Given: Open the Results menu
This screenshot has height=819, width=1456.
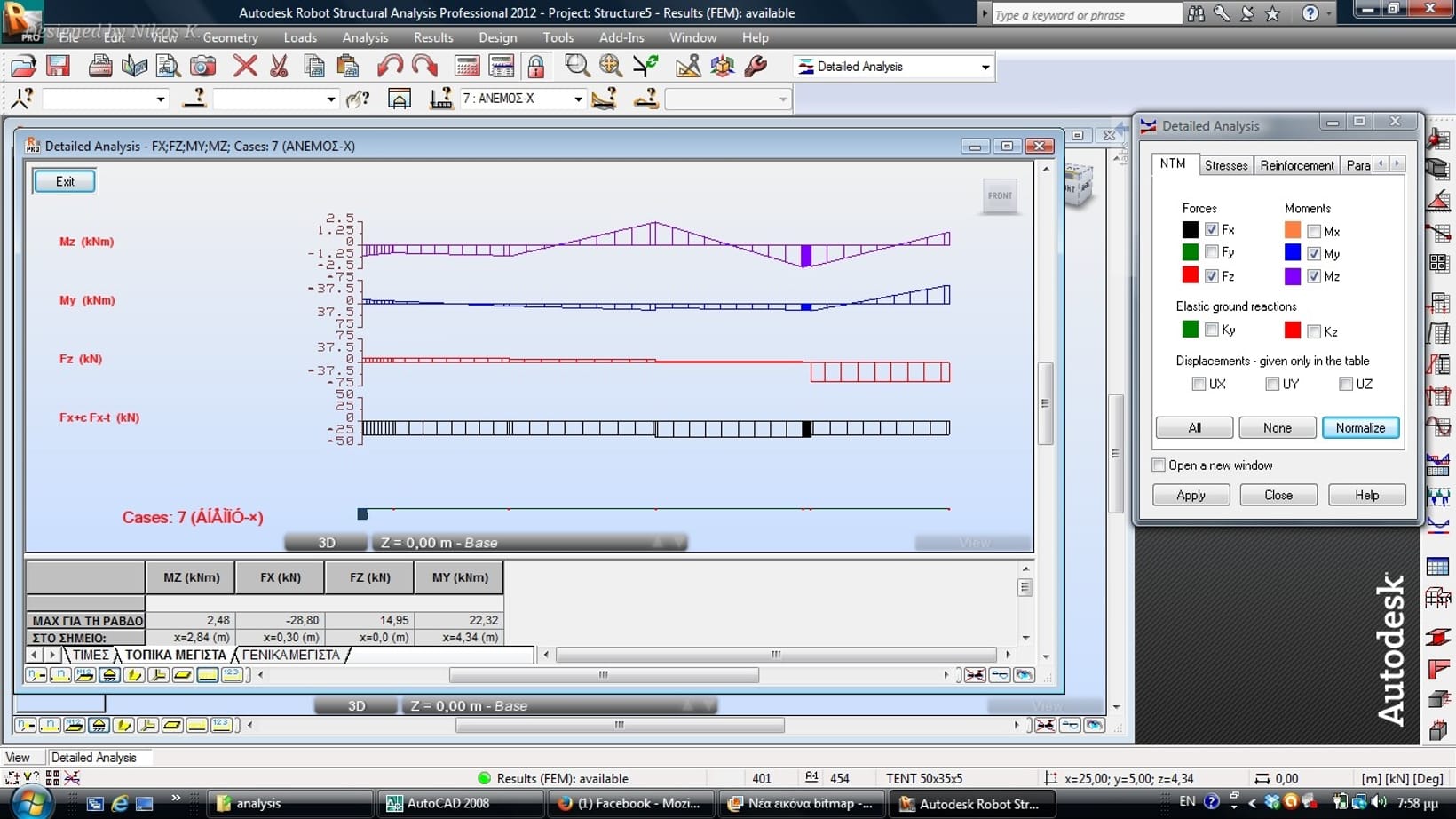Looking at the screenshot, I should (x=433, y=37).
